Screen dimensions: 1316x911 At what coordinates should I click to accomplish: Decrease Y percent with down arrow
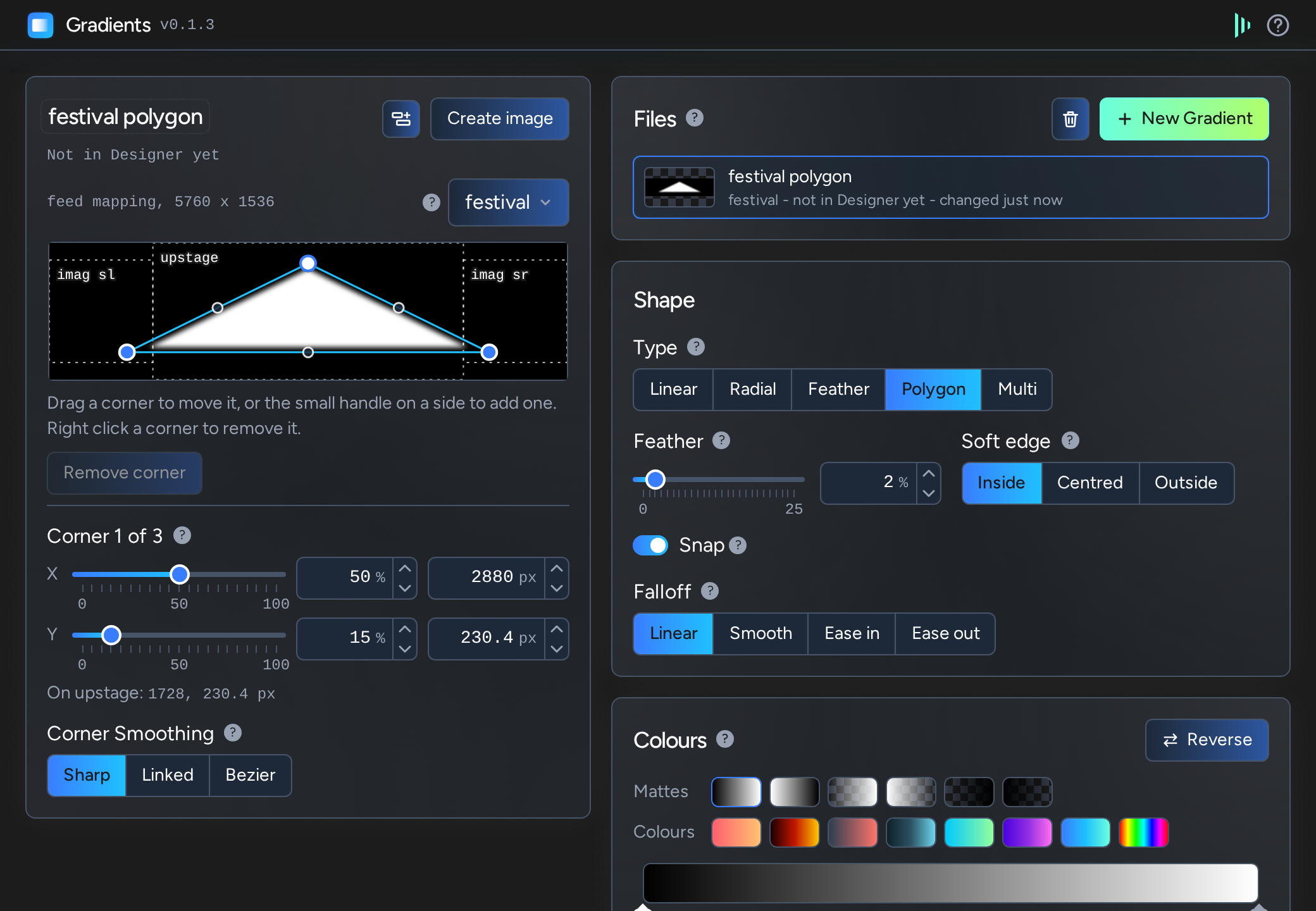(x=405, y=649)
